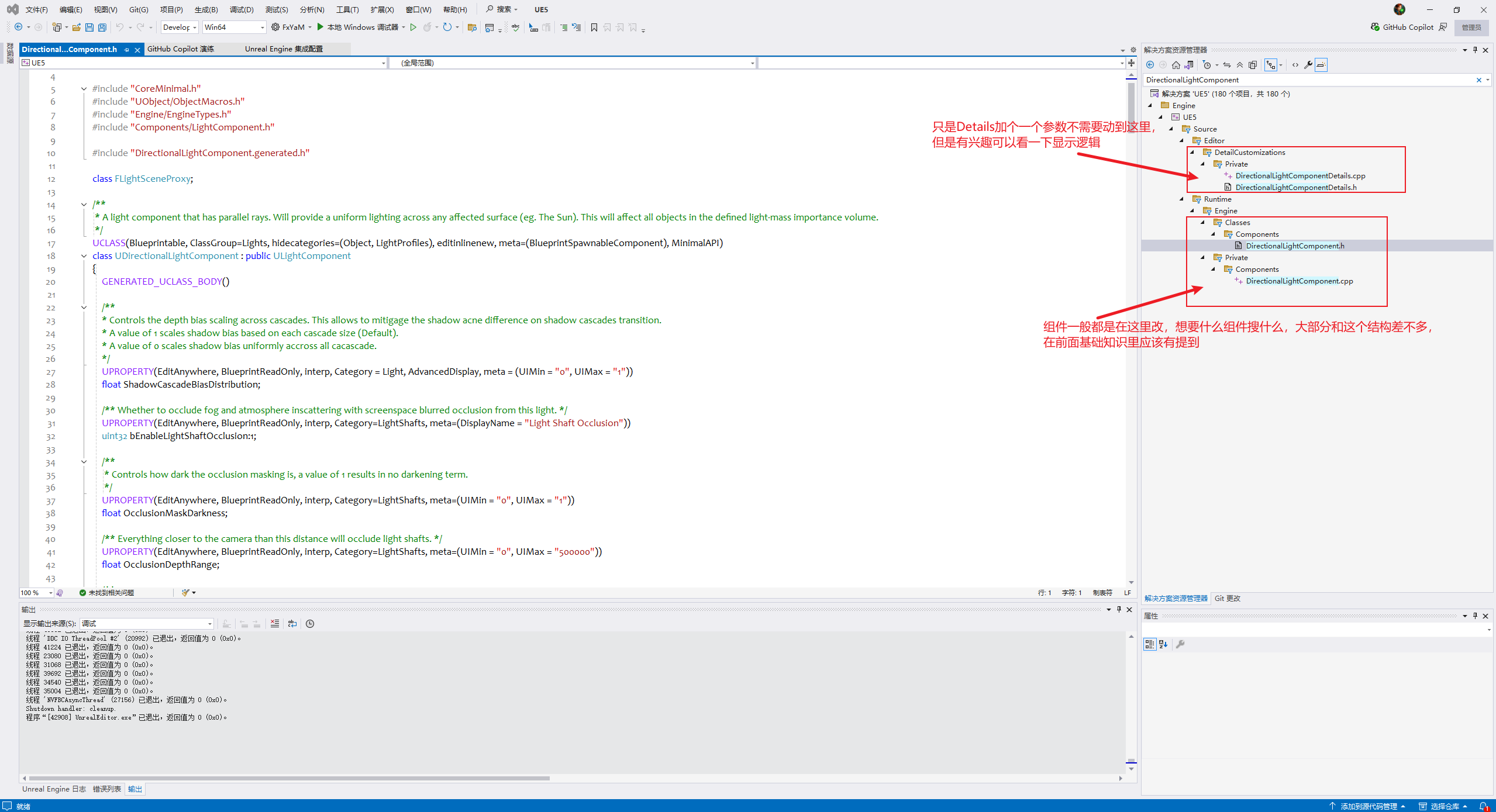Switch to the Unreal Engine 日志 tab
The width and height of the screenshot is (1496, 812).
click(54, 789)
